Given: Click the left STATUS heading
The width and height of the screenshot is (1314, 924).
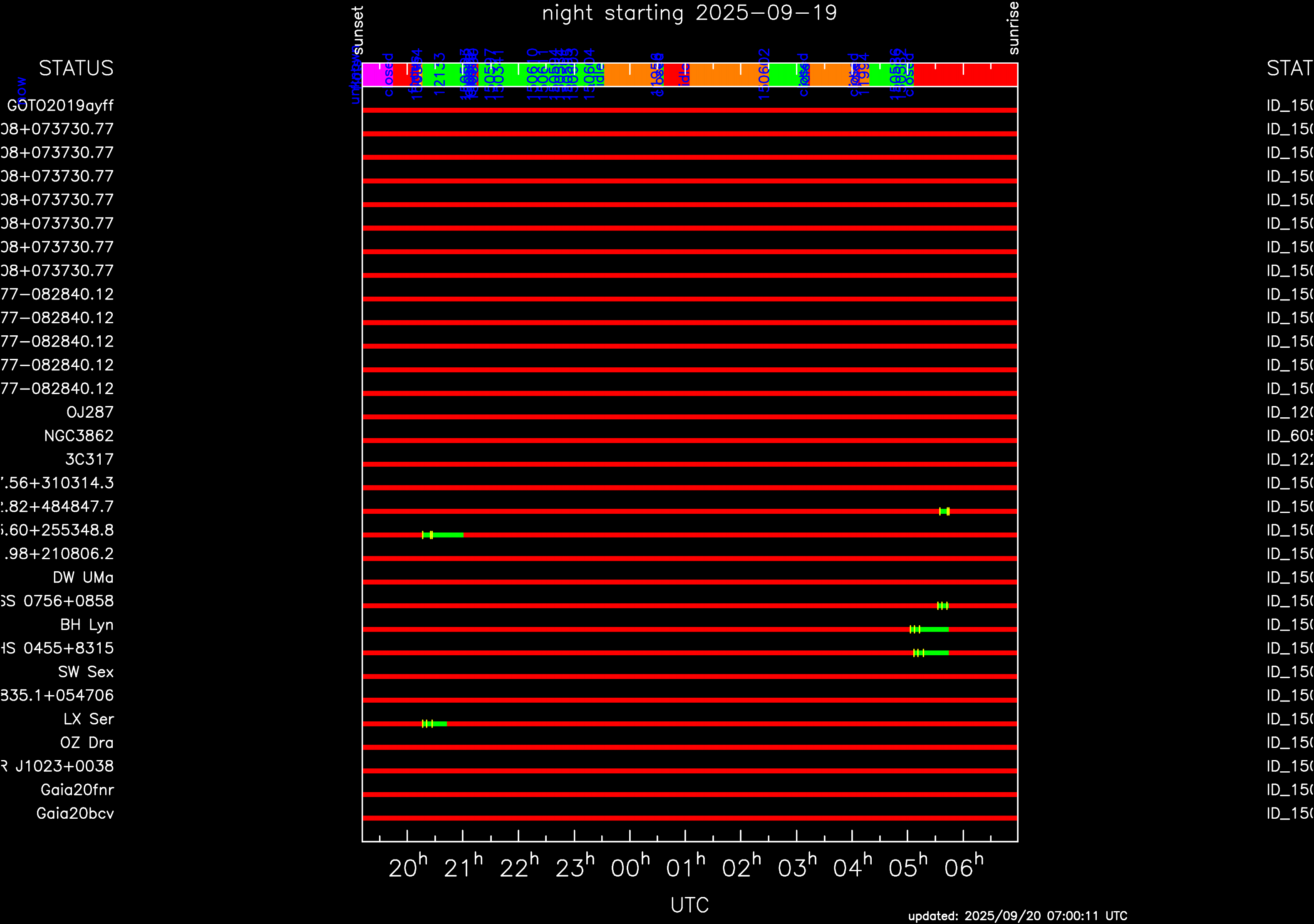Looking at the screenshot, I should click(76, 68).
